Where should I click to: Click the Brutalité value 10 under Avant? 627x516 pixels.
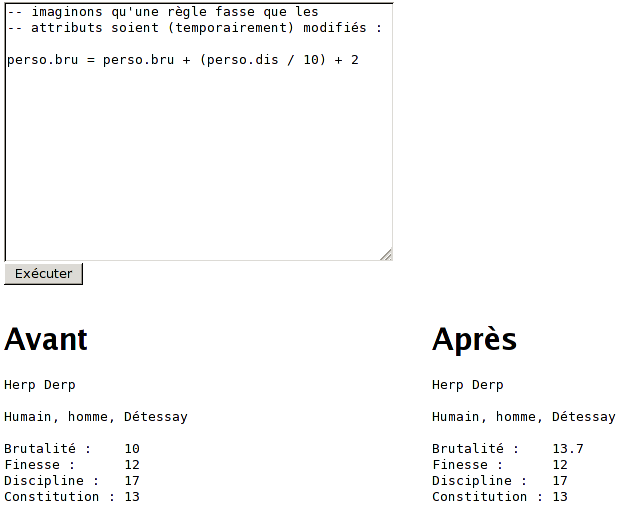point(132,449)
